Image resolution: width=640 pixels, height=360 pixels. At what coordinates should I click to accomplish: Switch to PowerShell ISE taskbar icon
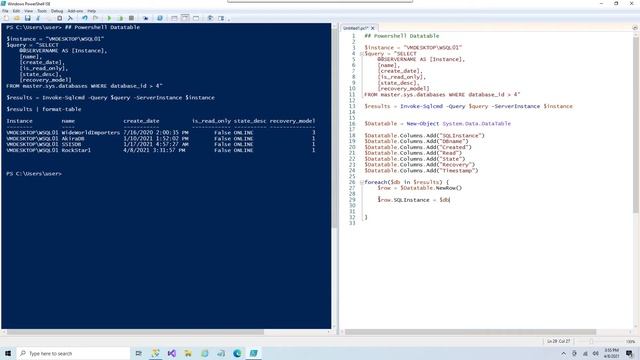tap(253, 353)
